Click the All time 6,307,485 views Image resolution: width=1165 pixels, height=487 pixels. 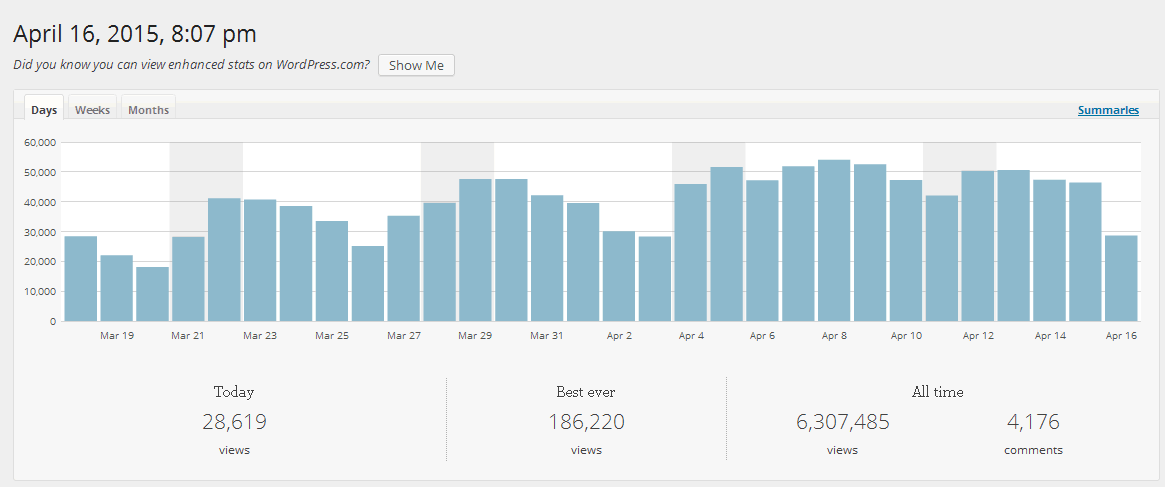point(843,422)
